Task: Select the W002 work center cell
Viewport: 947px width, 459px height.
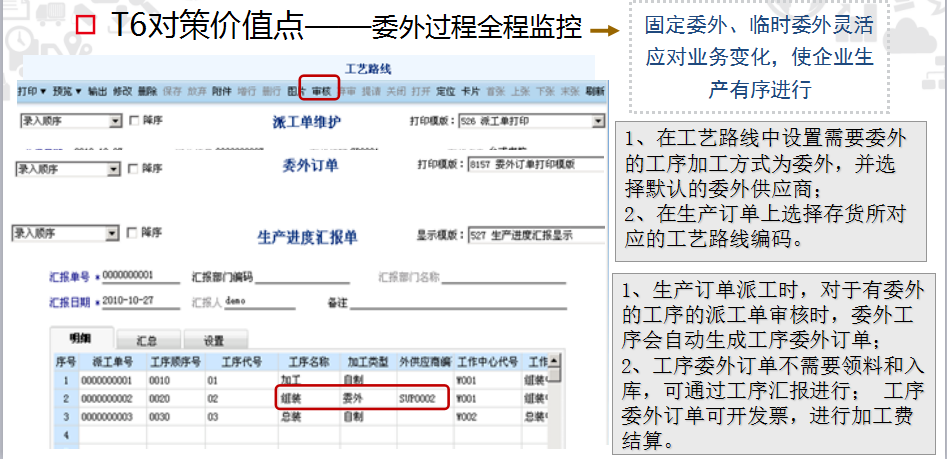Action: (x=487, y=417)
